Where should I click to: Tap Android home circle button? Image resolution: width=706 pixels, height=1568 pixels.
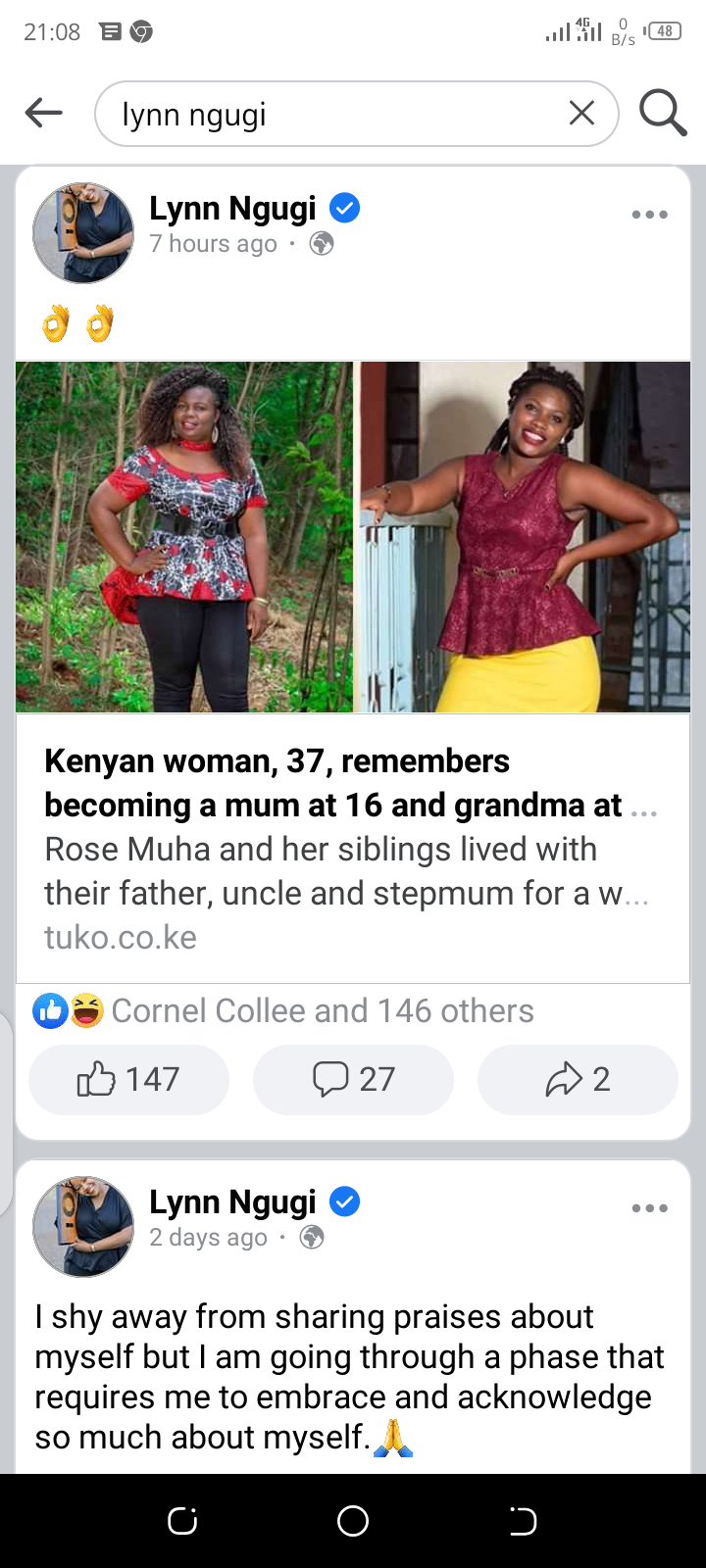coord(353,1521)
